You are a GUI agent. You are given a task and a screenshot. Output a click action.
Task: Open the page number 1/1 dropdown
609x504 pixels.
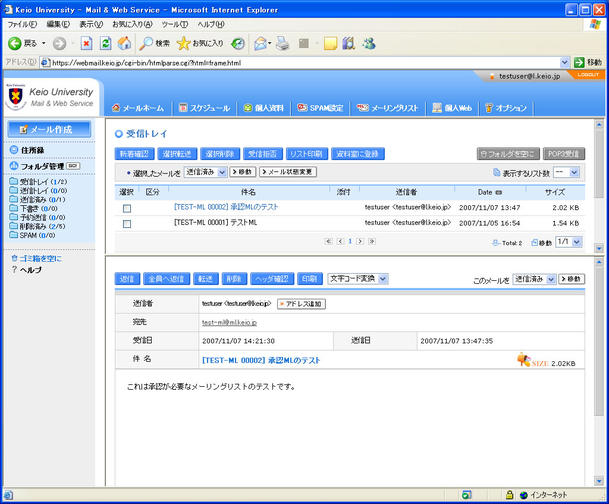(x=567, y=242)
